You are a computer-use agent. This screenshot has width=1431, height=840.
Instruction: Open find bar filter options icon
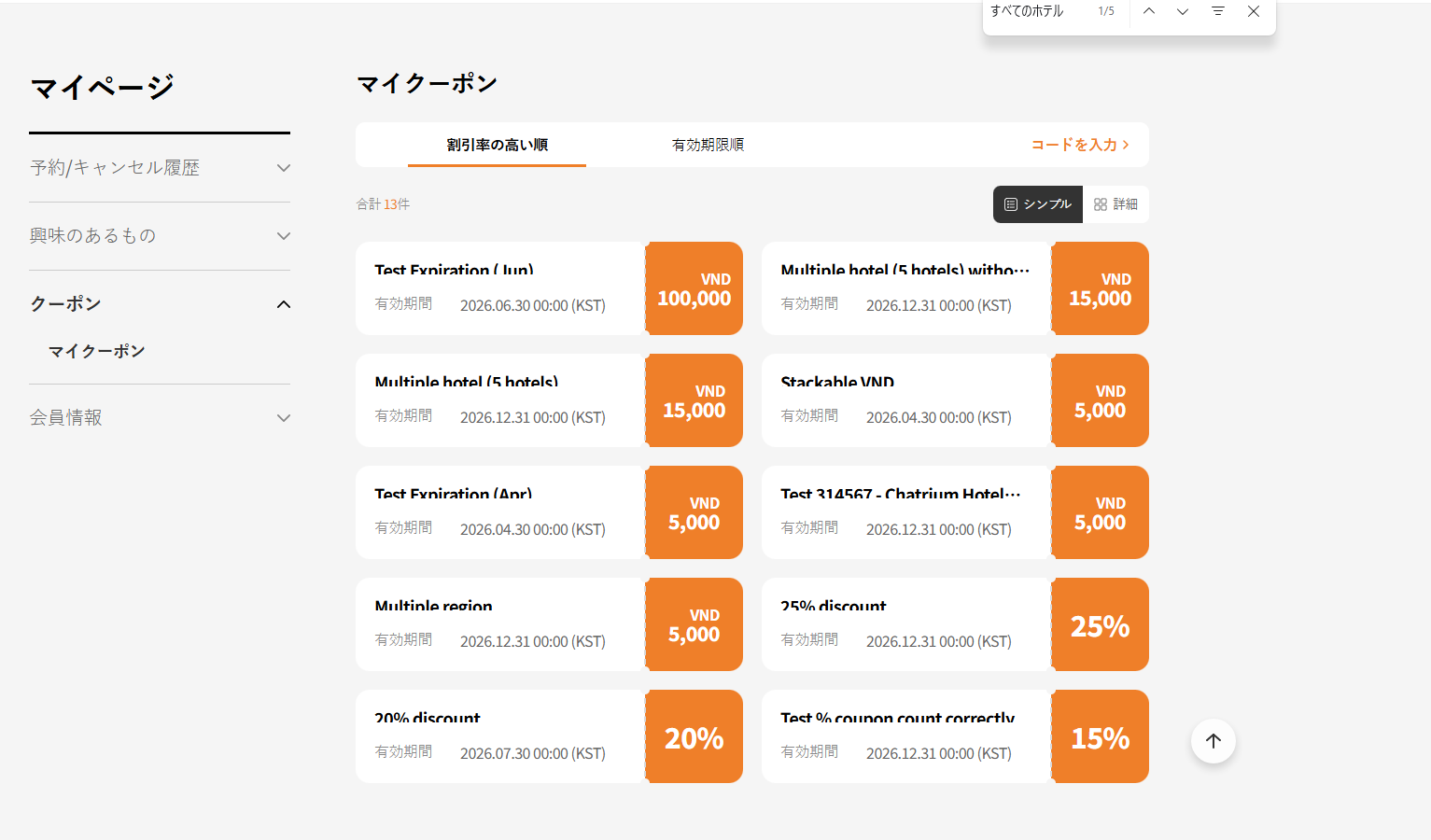click(1218, 11)
